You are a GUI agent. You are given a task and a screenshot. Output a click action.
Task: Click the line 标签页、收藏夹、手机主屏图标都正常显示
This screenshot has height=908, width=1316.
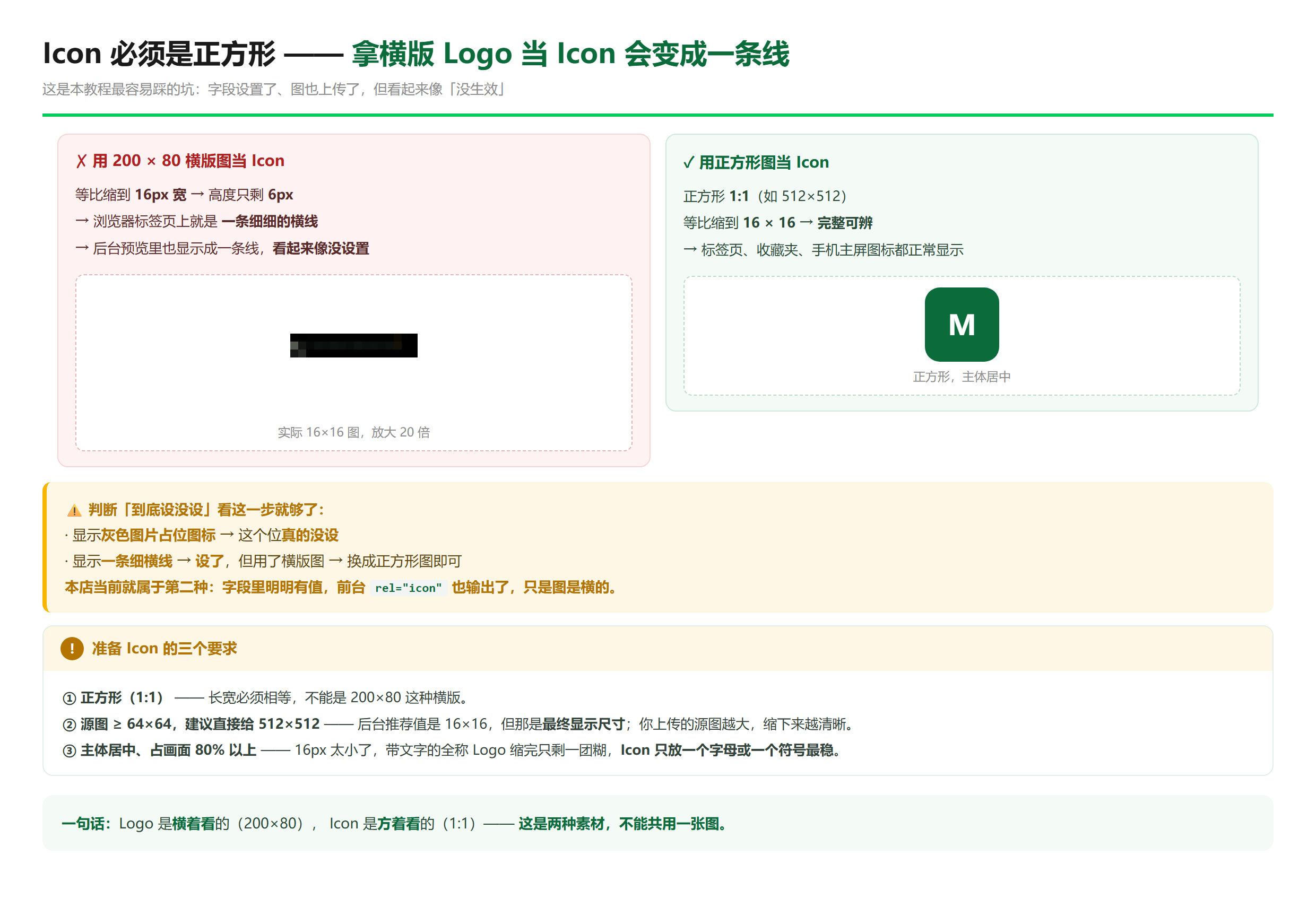tap(823, 250)
